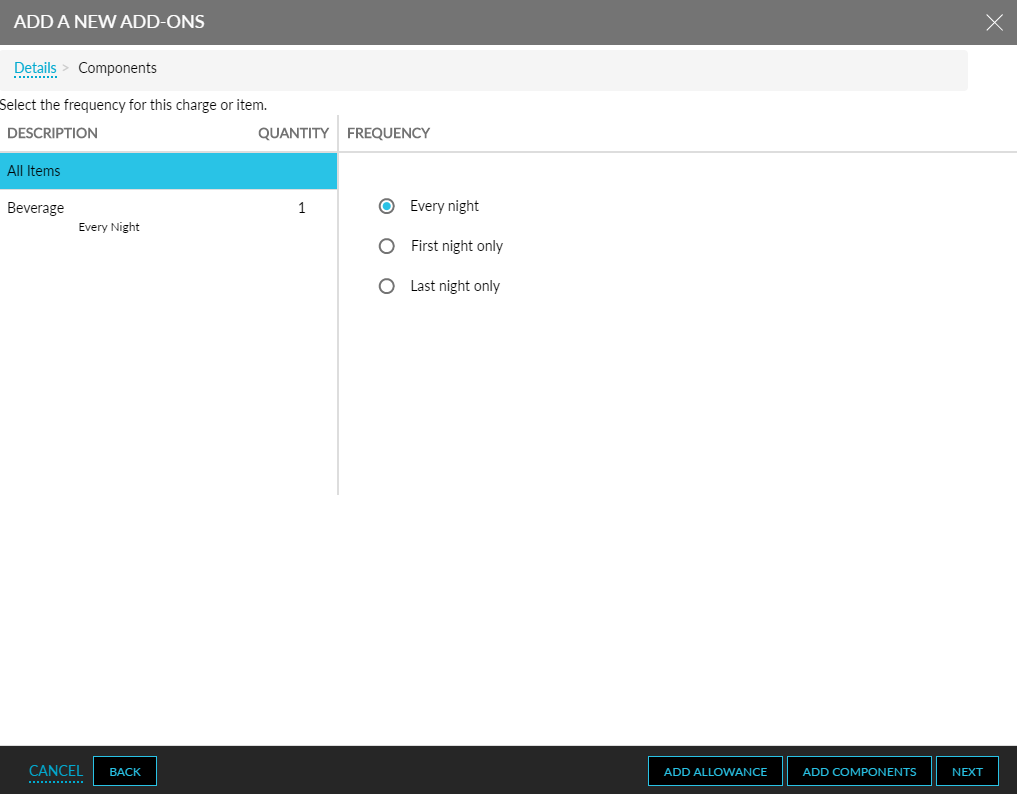Click the ADD ALLOWANCE button
Viewport: 1017px width, 794px height.
[714, 771]
